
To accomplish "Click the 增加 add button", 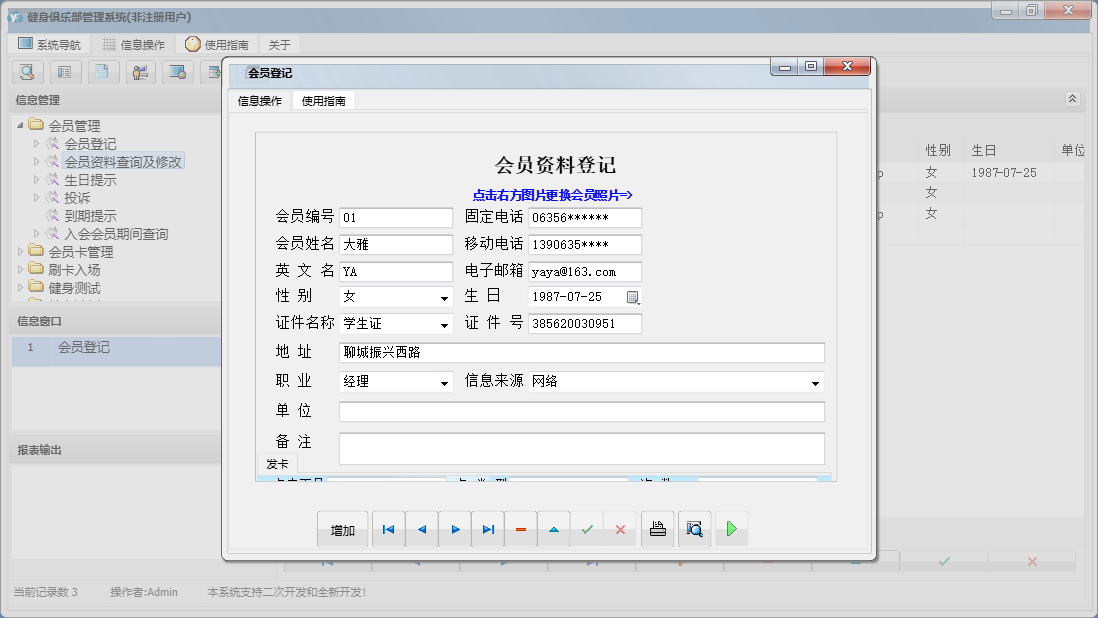I will point(342,529).
